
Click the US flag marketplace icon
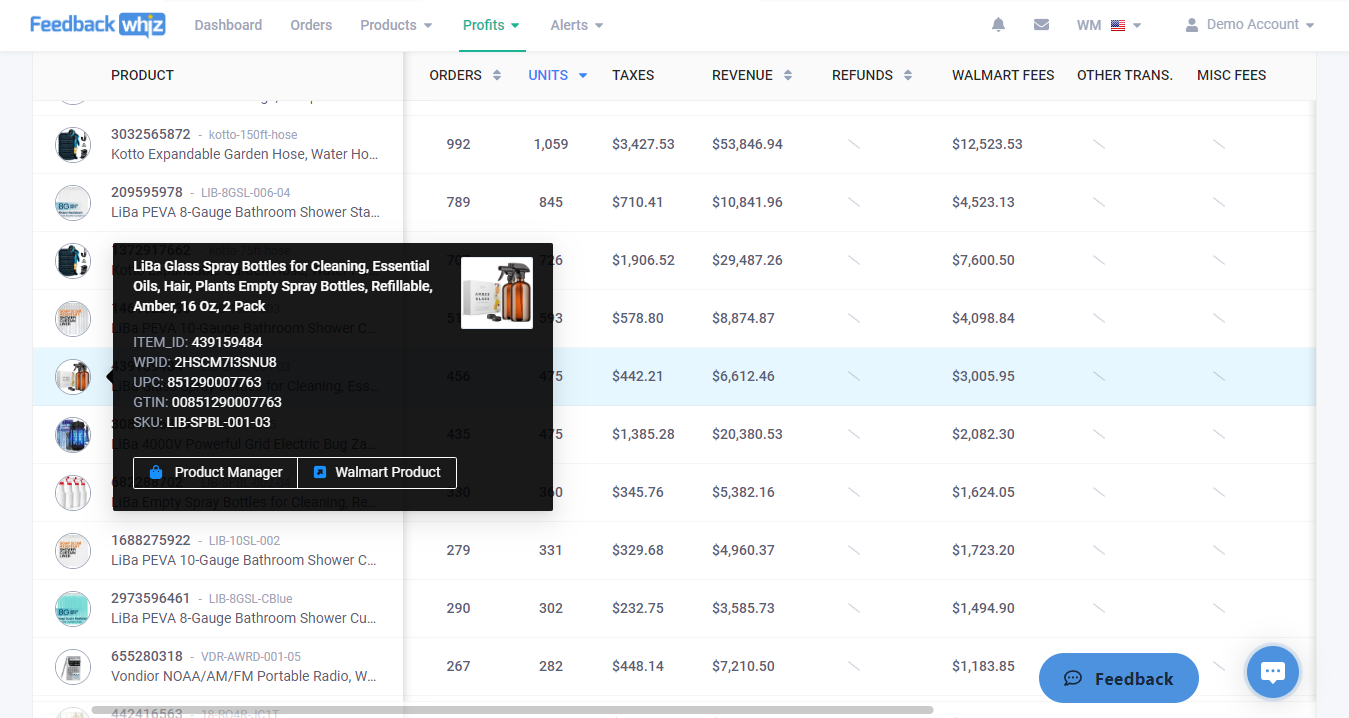click(1118, 26)
